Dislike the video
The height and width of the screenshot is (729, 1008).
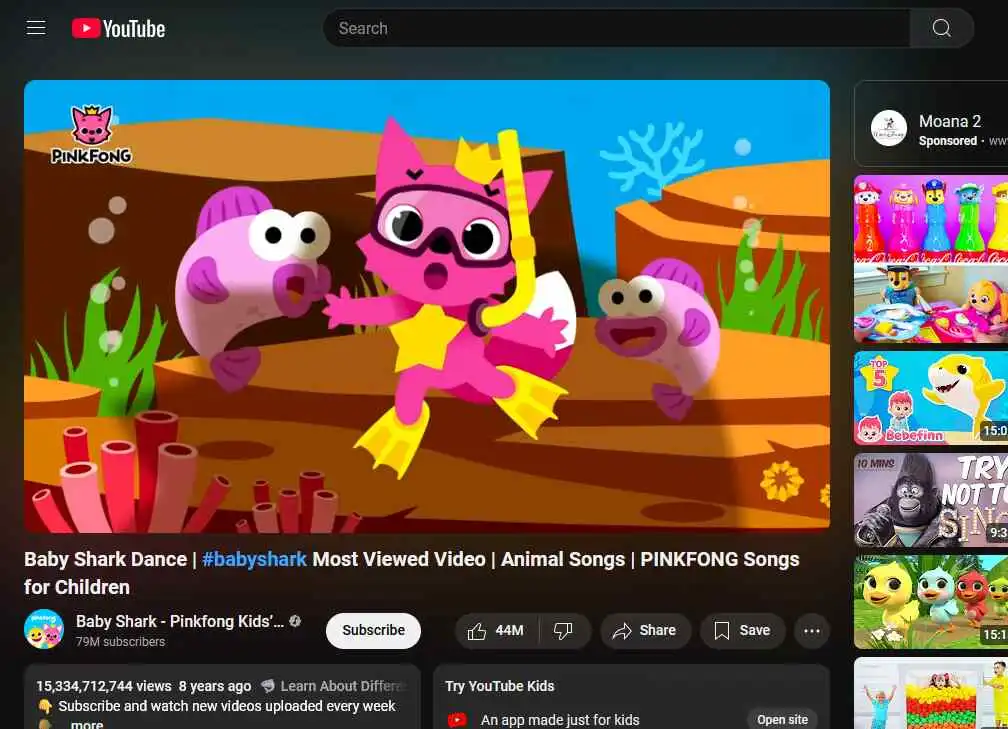(564, 631)
